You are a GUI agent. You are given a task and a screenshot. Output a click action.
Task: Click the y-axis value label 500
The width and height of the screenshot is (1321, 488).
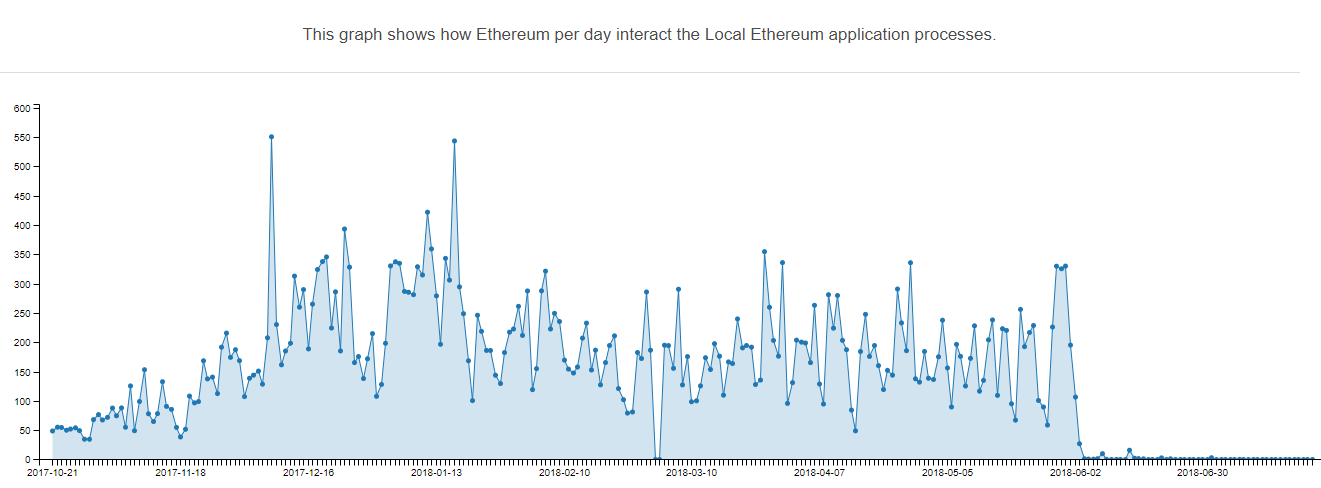tap(21, 166)
